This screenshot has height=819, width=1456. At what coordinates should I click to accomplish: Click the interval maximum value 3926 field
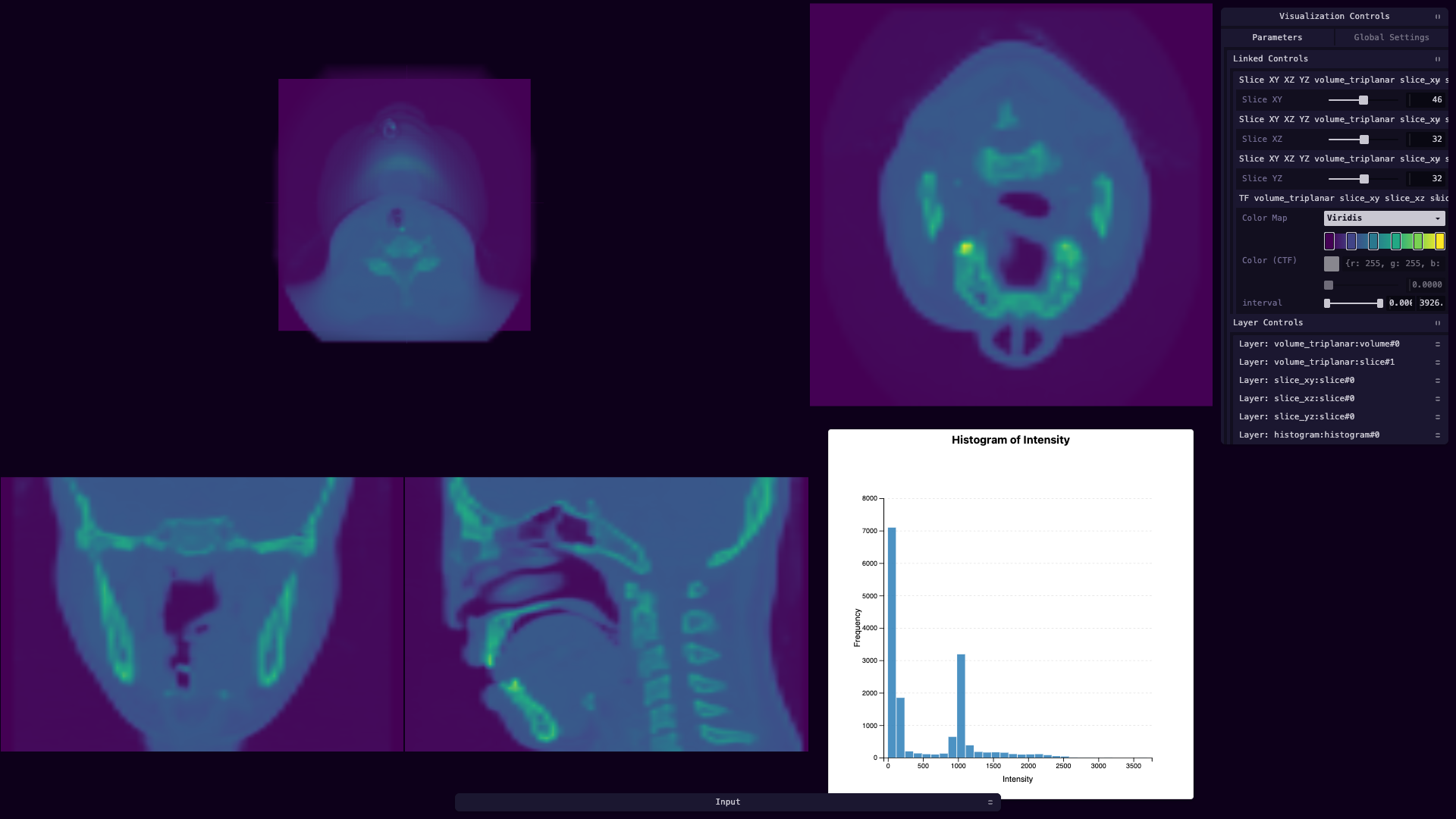pos(1431,303)
